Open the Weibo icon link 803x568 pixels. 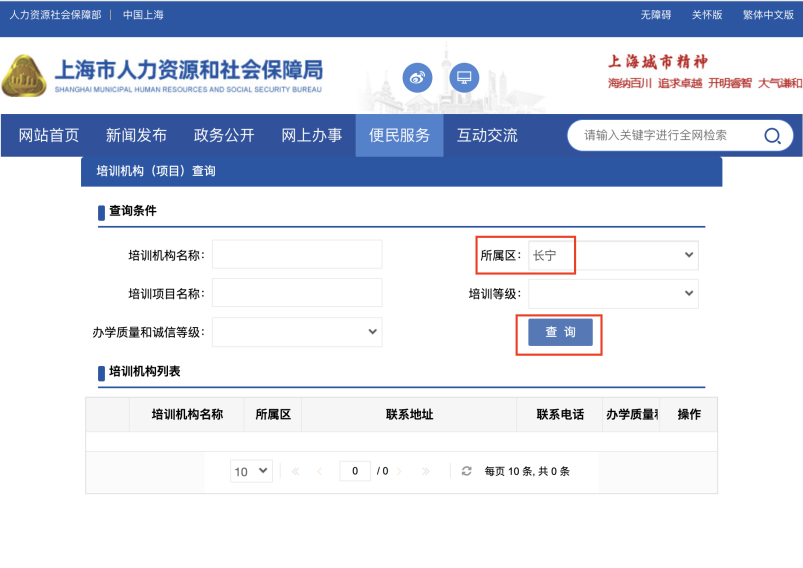pyautogui.click(x=417, y=78)
